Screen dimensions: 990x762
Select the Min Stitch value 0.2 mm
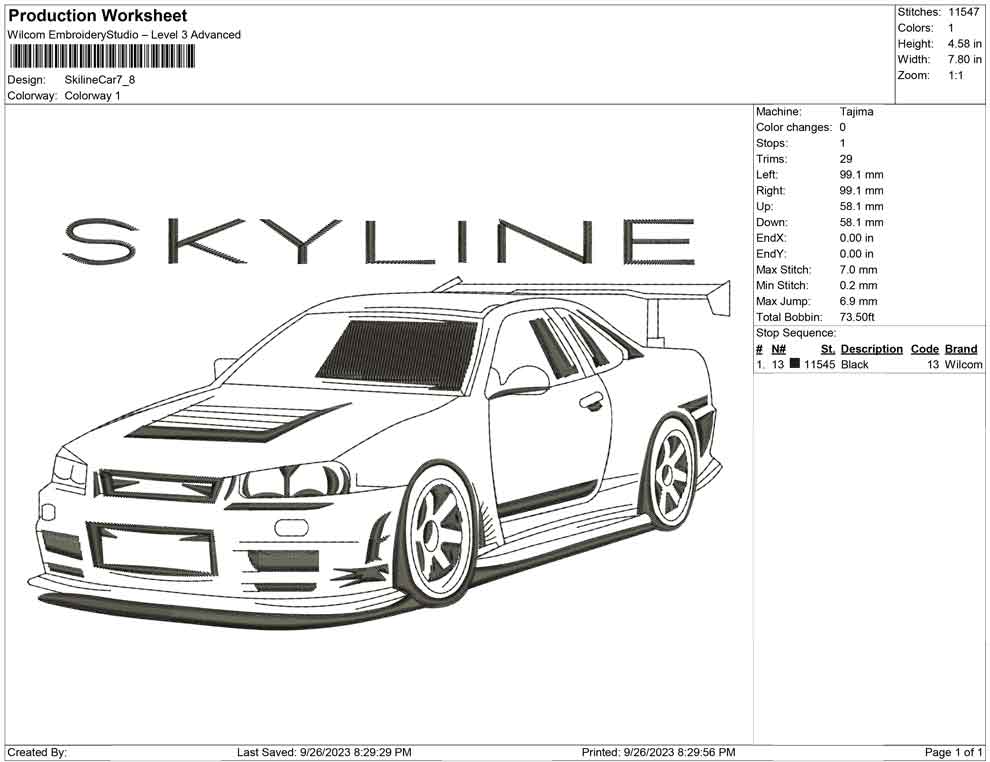click(858, 285)
